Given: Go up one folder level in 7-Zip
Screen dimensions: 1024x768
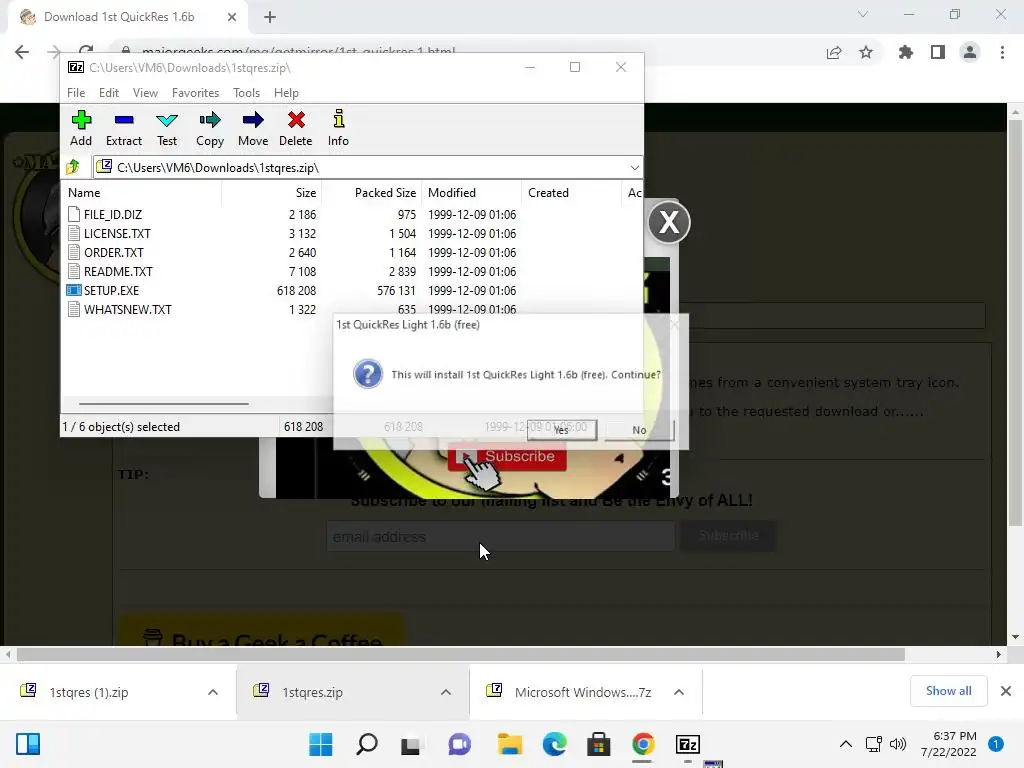Looking at the screenshot, I should click(73, 168).
